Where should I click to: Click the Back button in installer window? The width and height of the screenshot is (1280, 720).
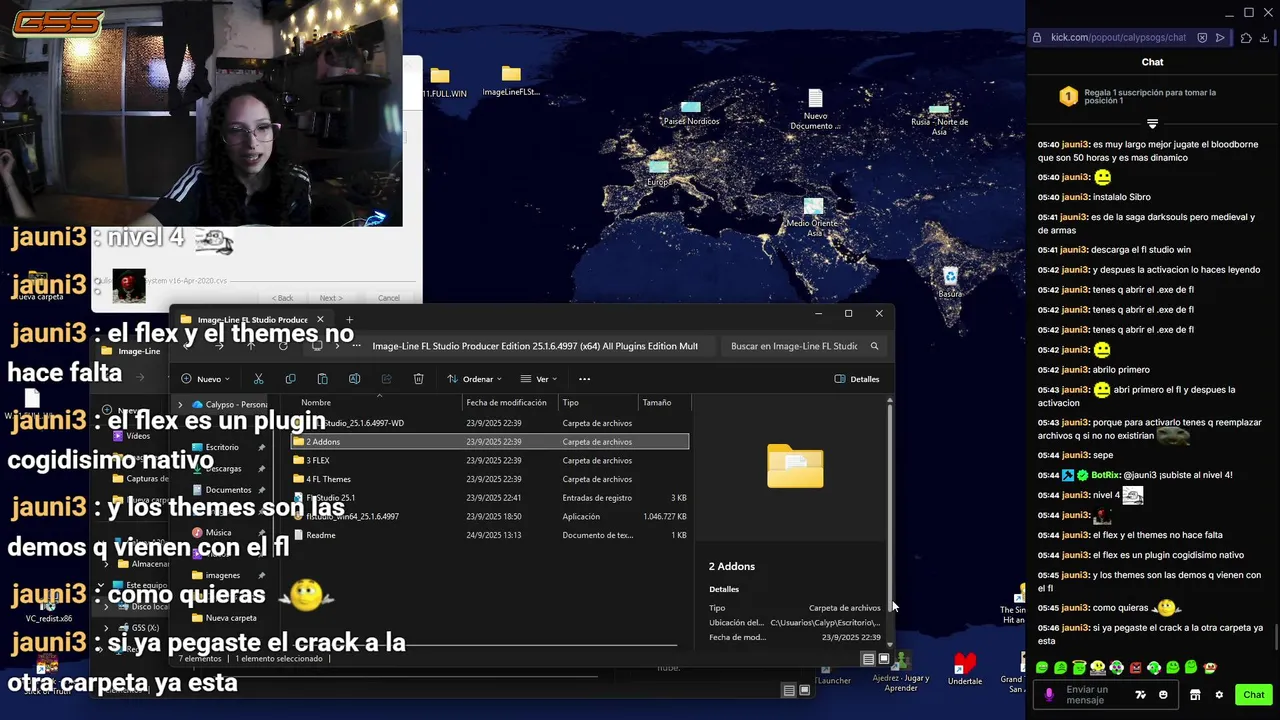[x=284, y=298]
